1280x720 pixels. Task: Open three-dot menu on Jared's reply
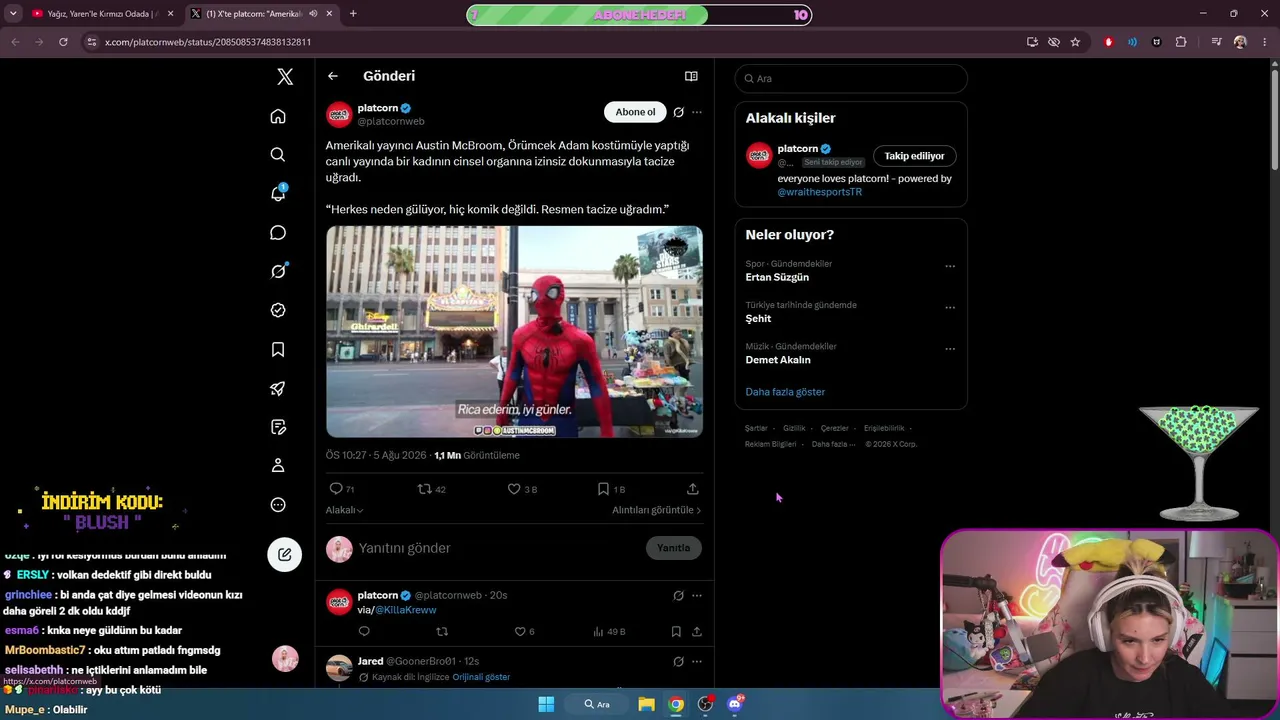pos(697,661)
